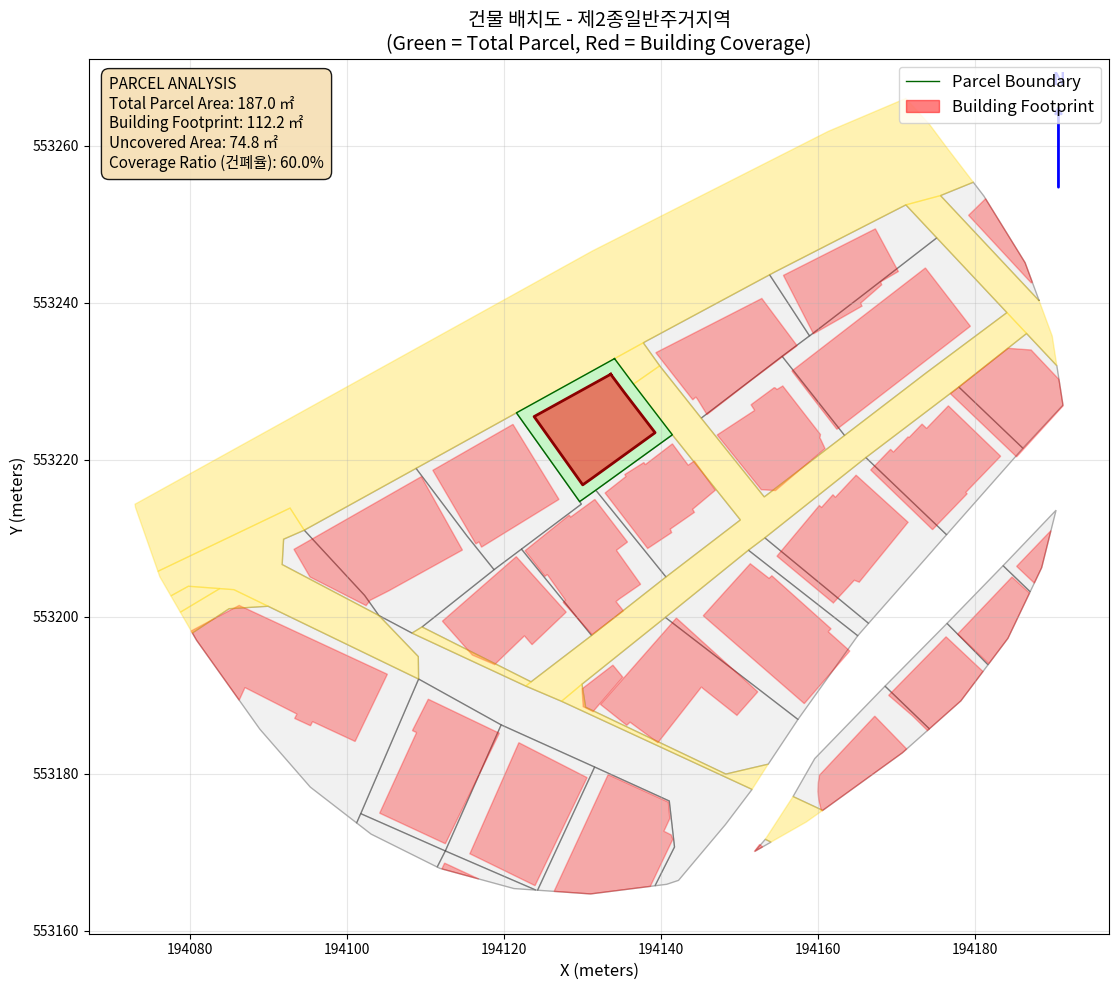Click x-axis tick label 194180
This screenshot has width=1119, height=990.
pos(975,946)
